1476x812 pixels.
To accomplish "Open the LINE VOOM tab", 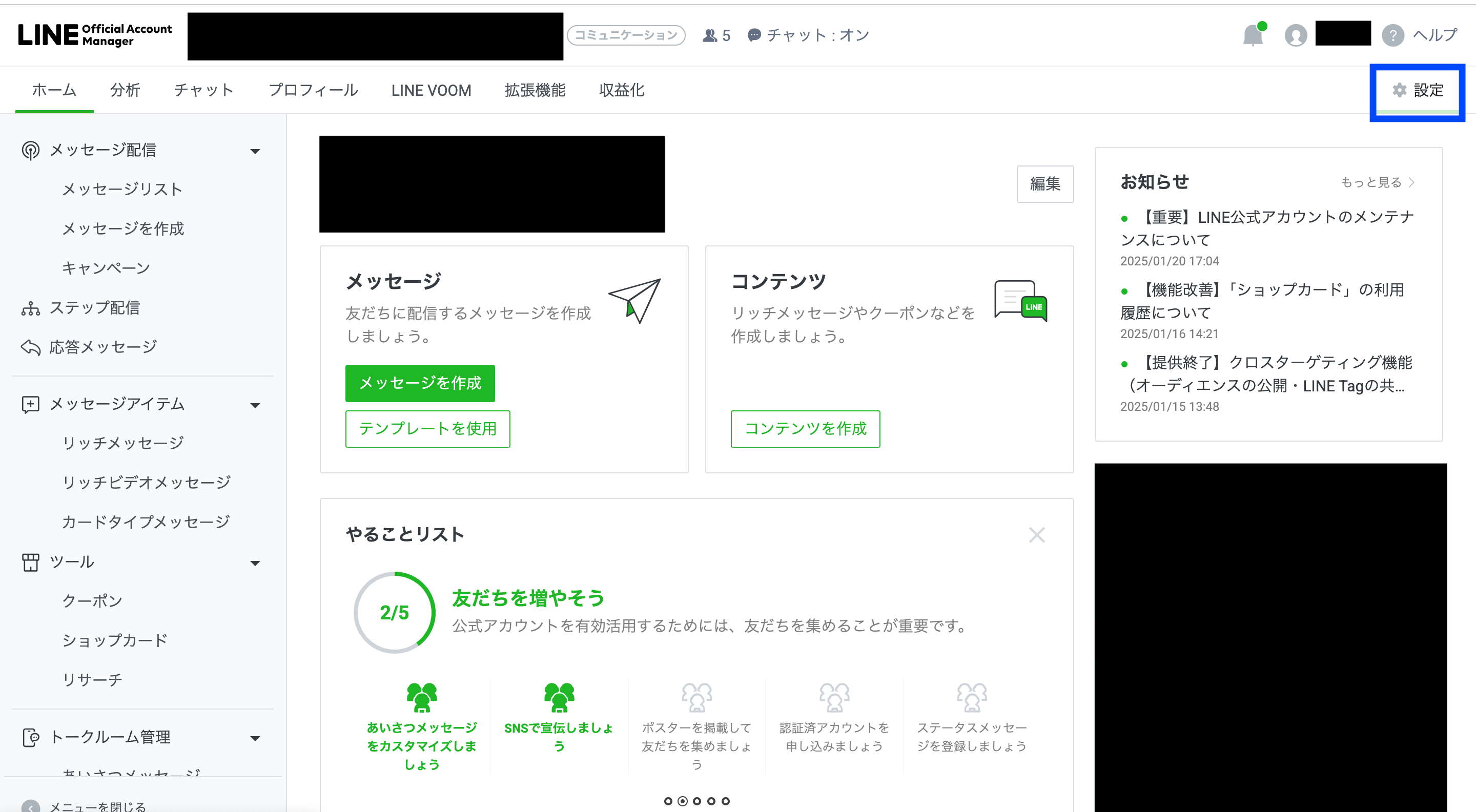I will tap(431, 91).
